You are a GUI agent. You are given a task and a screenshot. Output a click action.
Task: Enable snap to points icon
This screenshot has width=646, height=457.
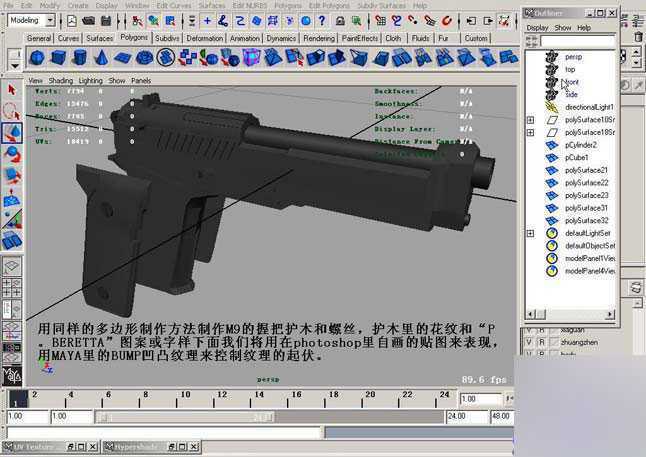(x=413, y=20)
